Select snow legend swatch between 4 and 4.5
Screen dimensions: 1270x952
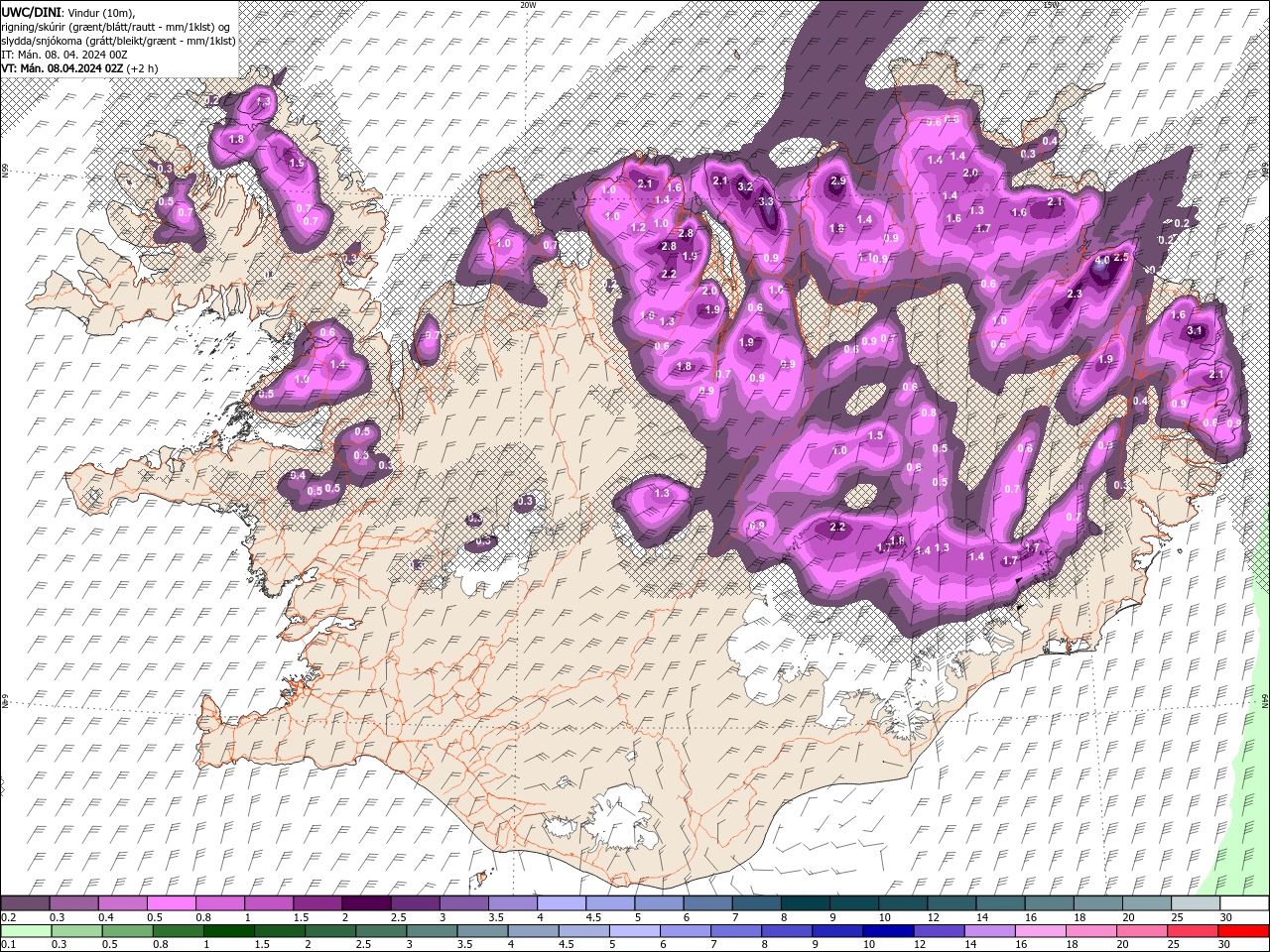click(561, 903)
